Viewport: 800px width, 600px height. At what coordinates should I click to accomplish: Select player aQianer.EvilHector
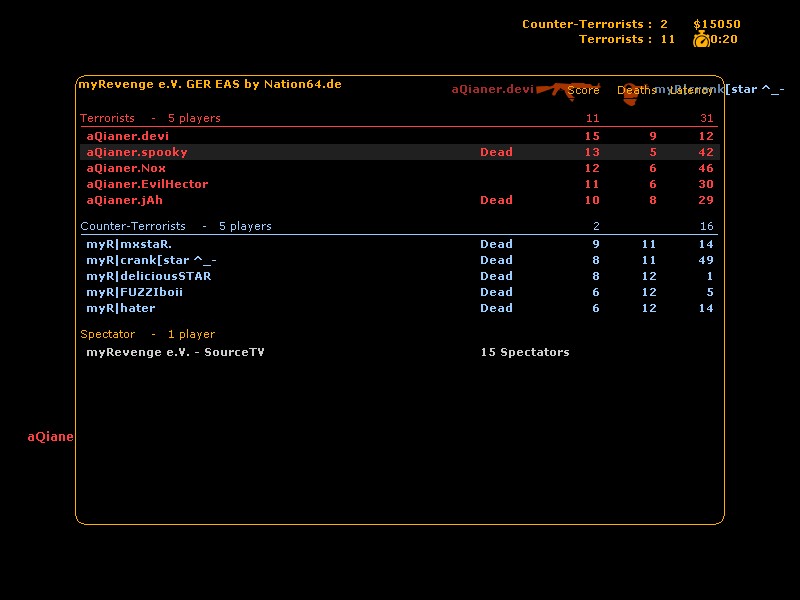point(147,184)
